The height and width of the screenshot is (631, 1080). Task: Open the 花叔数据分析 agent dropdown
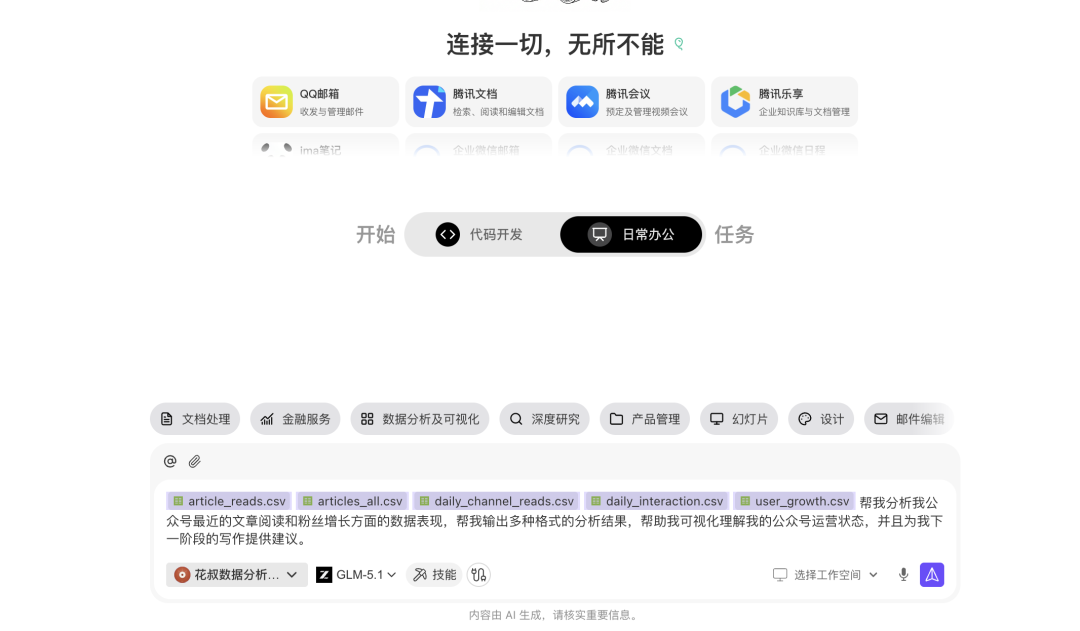point(236,575)
